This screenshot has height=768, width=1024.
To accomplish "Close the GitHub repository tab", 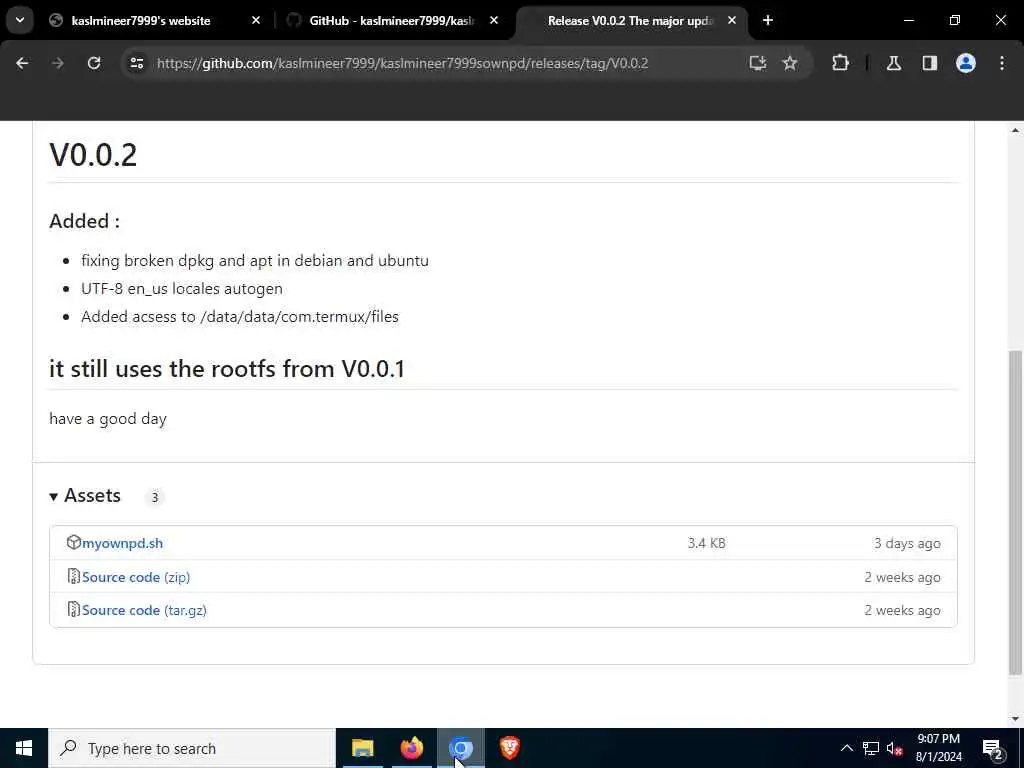I will coord(494,20).
